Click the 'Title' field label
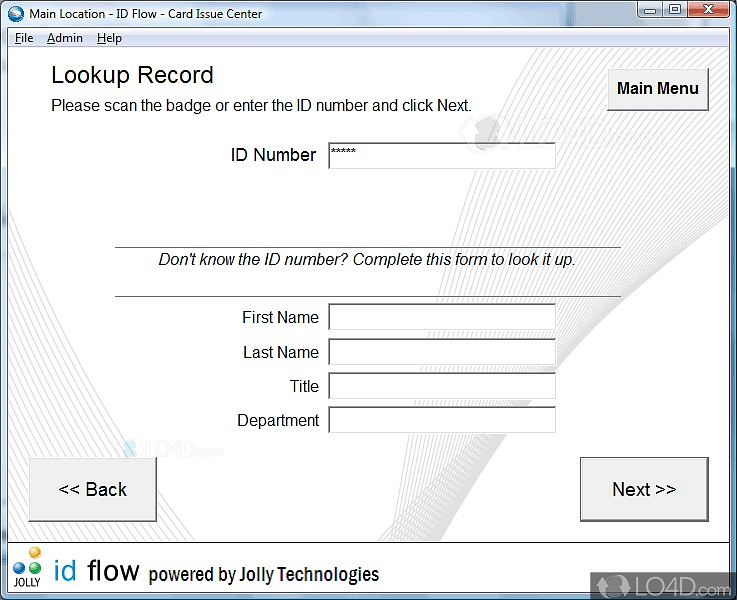The width and height of the screenshot is (737, 600). [x=305, y=386]
